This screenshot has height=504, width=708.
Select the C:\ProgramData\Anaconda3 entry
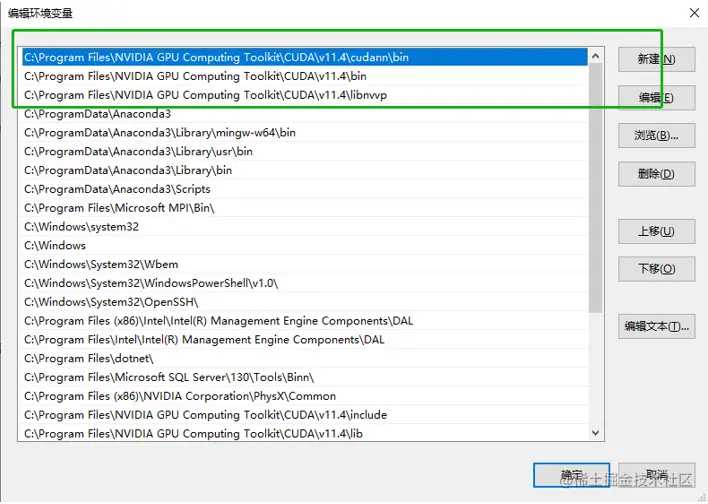pos(305,114)
